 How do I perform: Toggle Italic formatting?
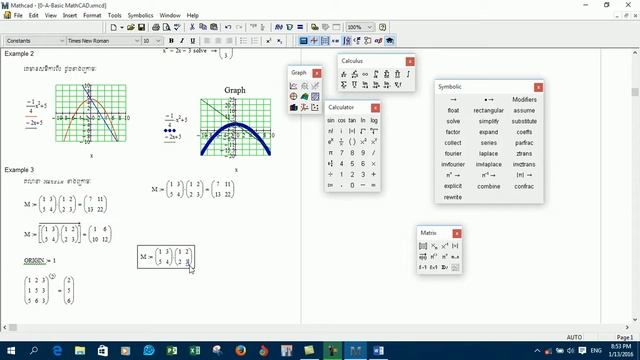point(182,41)
